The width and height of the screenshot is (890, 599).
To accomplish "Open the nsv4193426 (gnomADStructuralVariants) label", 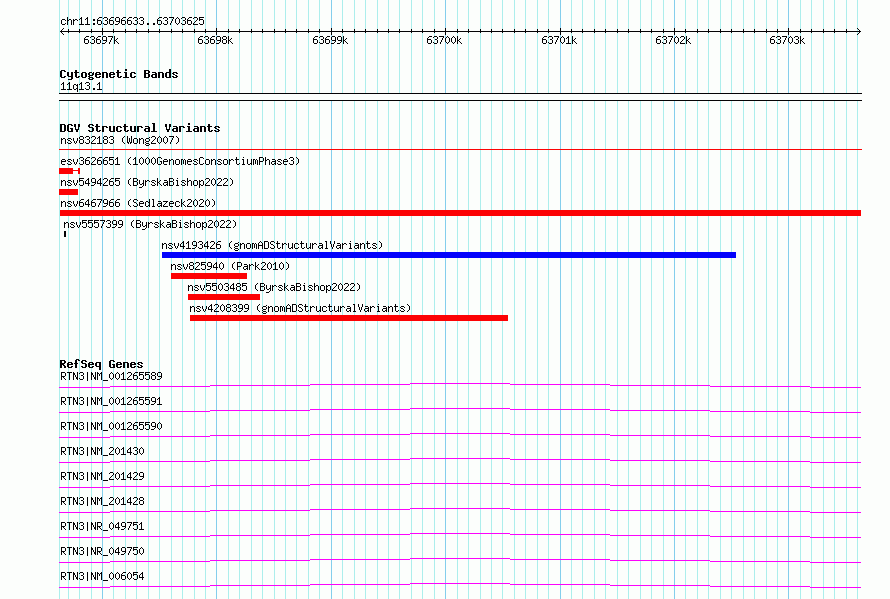I will (272, 245).
